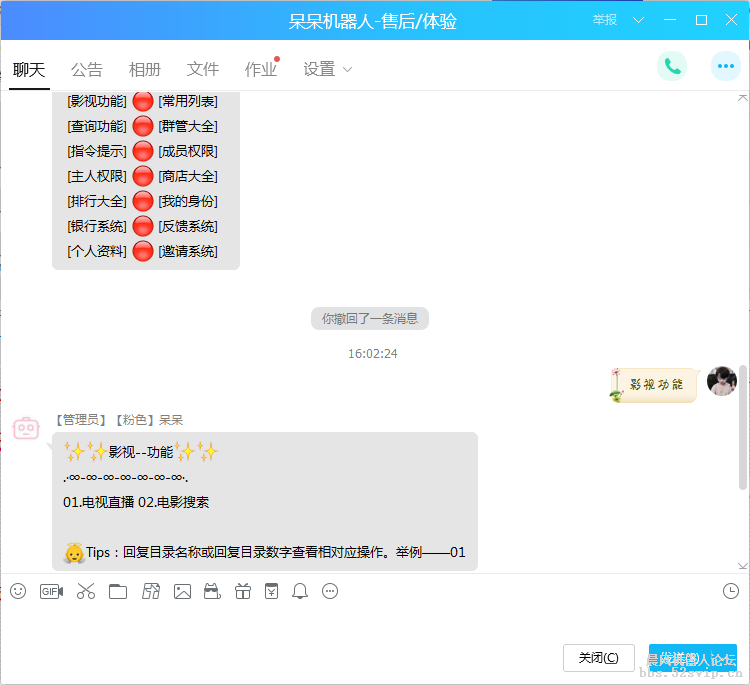The width and height of the screenshot is (750, 685).
Task: Open the 作业 tab
Action: [x=261, y=70]
